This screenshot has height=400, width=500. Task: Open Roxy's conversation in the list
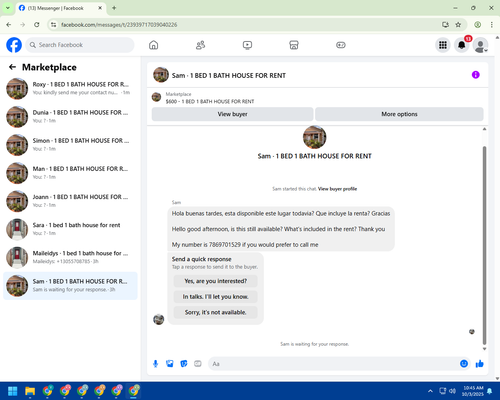[x=70, y=89]
